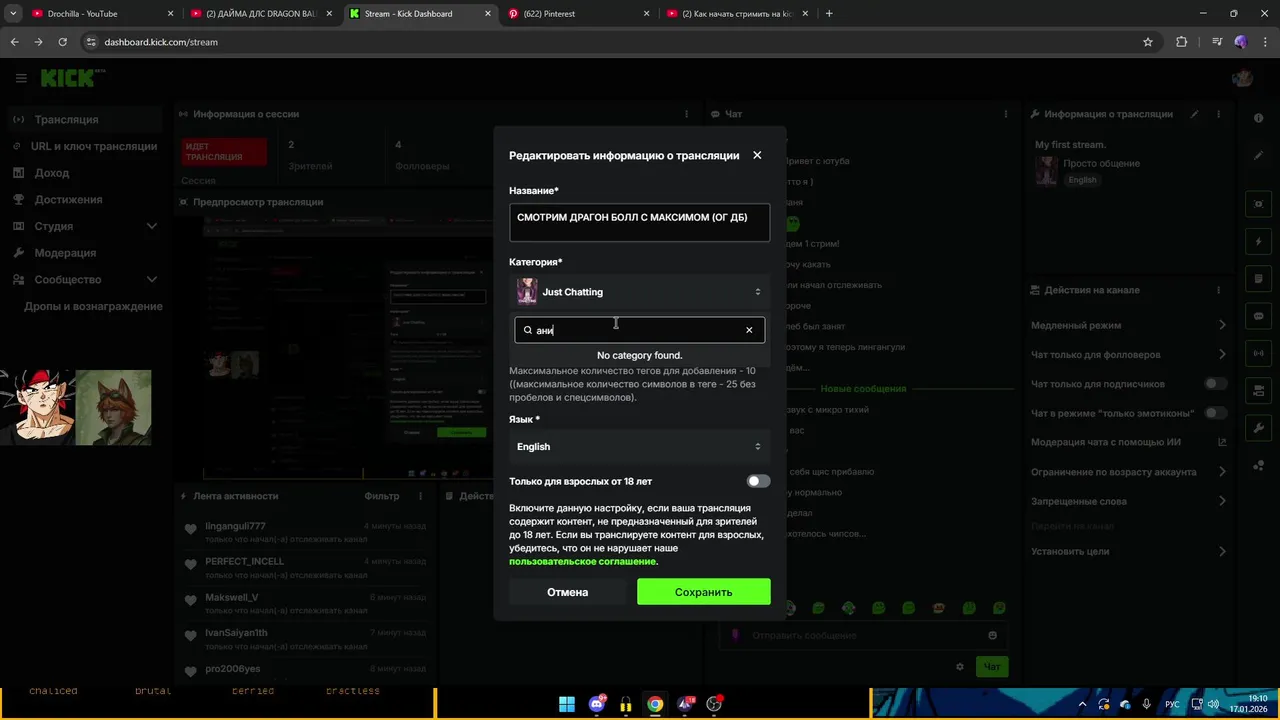The image size is (1280, 720).
Task: Switch to the (622) Pinterest tab
Action: [x=580, y=14]
